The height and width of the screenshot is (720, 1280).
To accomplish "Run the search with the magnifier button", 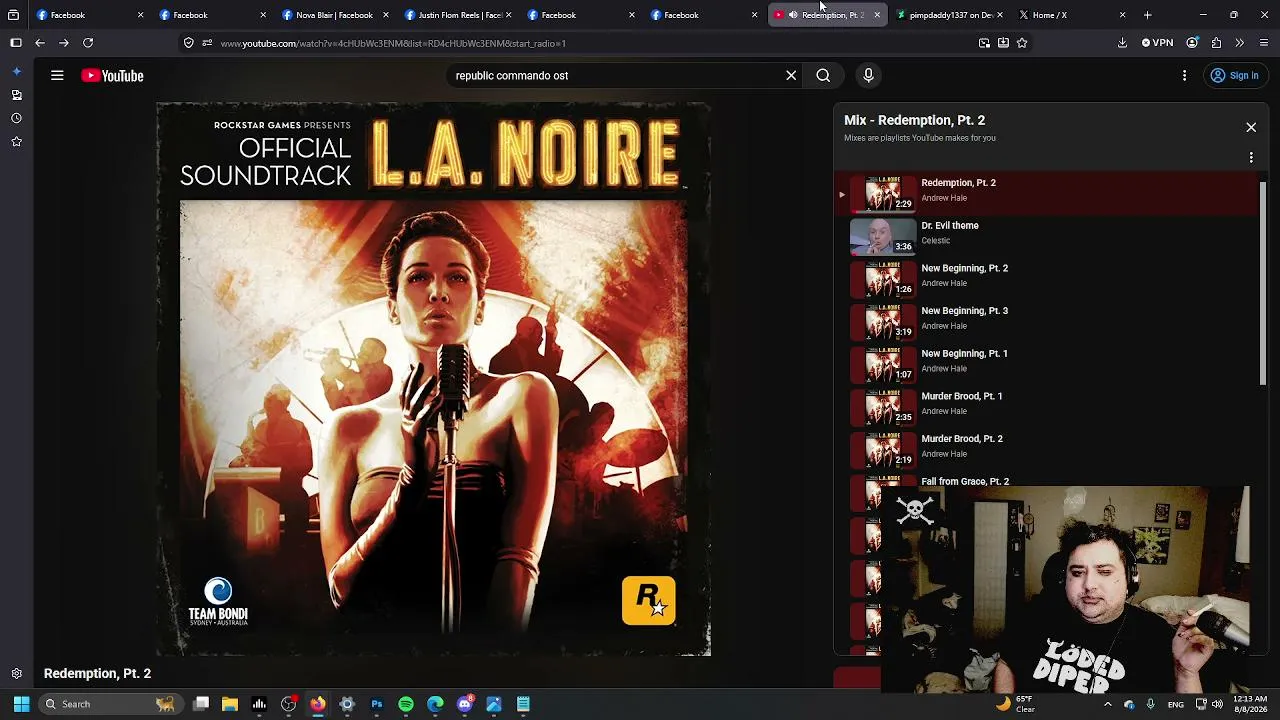I will pos(823,75).
